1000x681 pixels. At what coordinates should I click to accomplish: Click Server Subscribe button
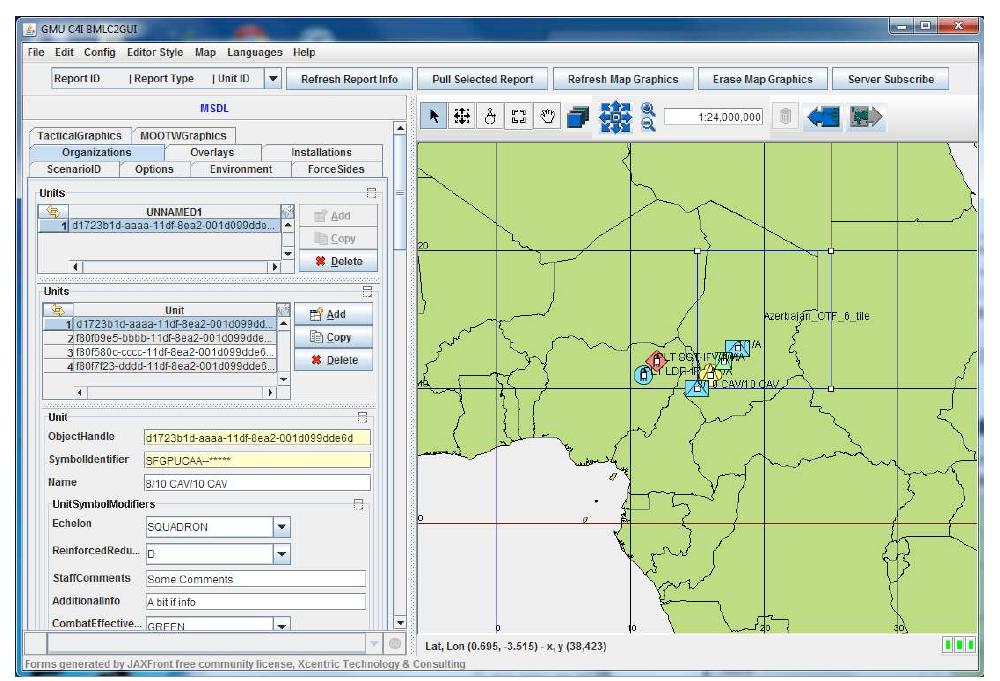pyautogui.click(x=890, y=79)
